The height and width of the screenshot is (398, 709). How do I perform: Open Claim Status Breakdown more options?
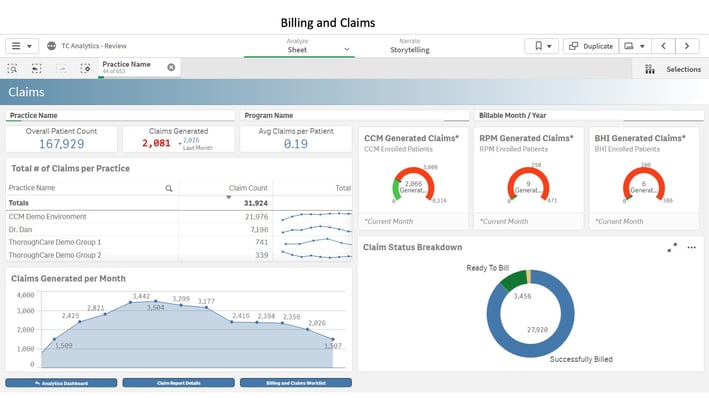coord(691,247)
